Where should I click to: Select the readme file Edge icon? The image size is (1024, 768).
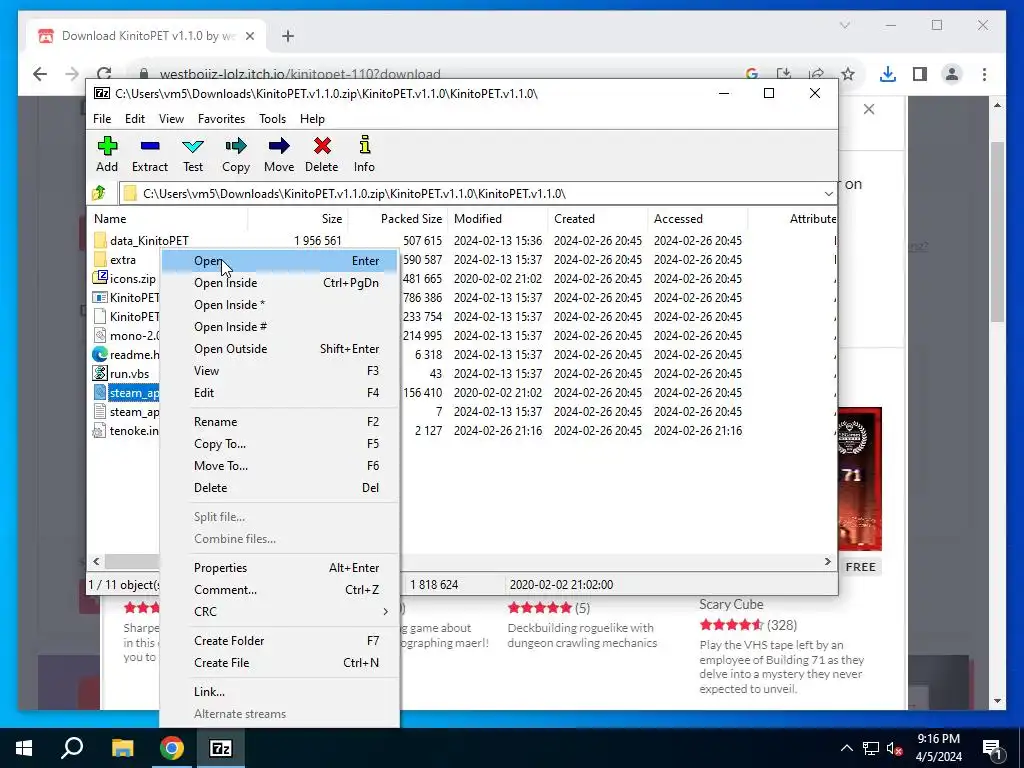100,355
